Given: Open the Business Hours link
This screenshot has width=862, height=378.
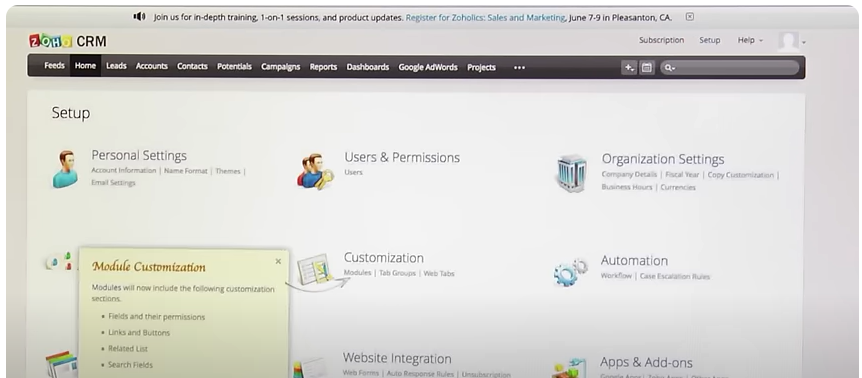Looking at the screenshot, I should tap(627, 187).
